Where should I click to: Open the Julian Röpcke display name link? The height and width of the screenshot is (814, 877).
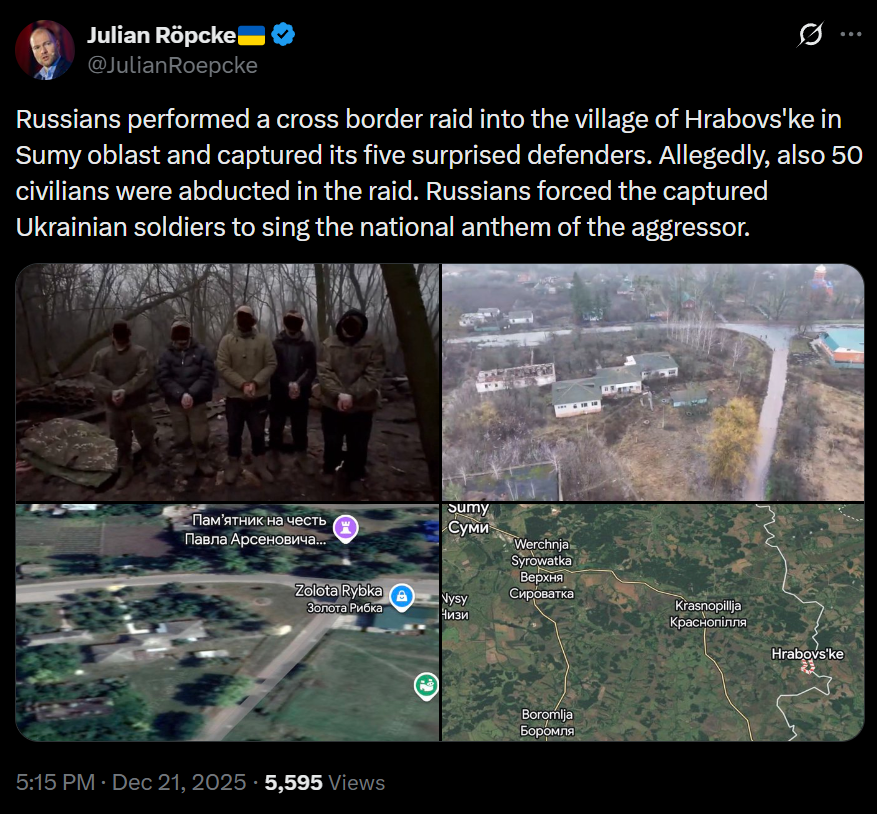[x=161, y=35]
